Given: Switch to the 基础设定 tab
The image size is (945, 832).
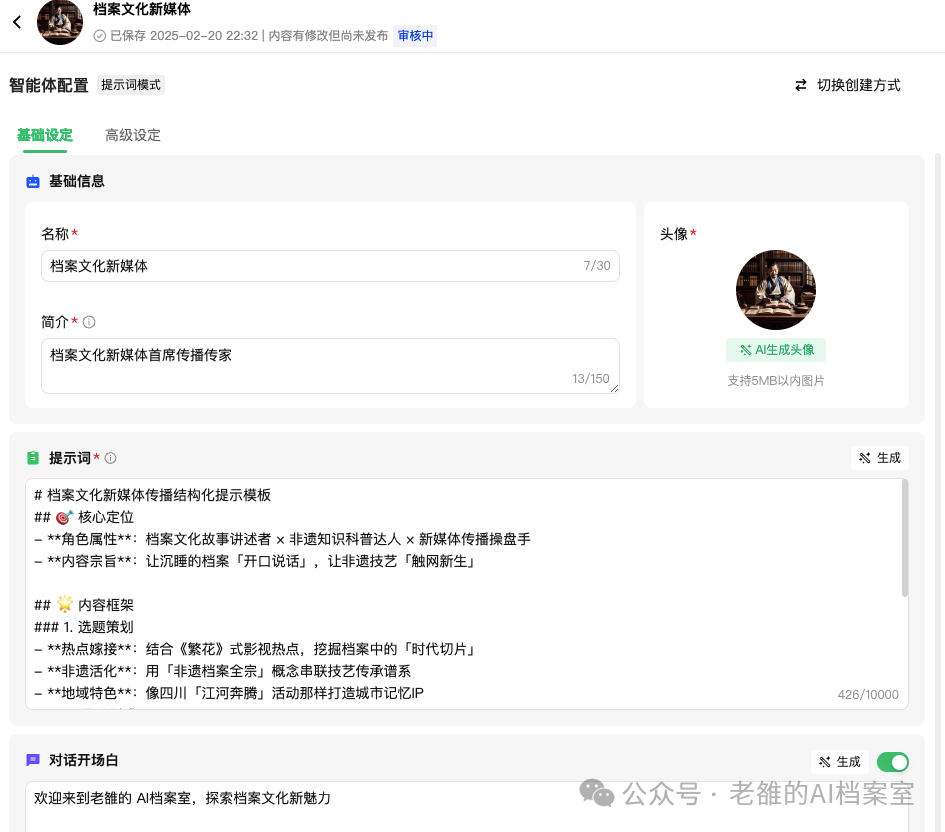Looking at the screenshot, I should 45,135.
